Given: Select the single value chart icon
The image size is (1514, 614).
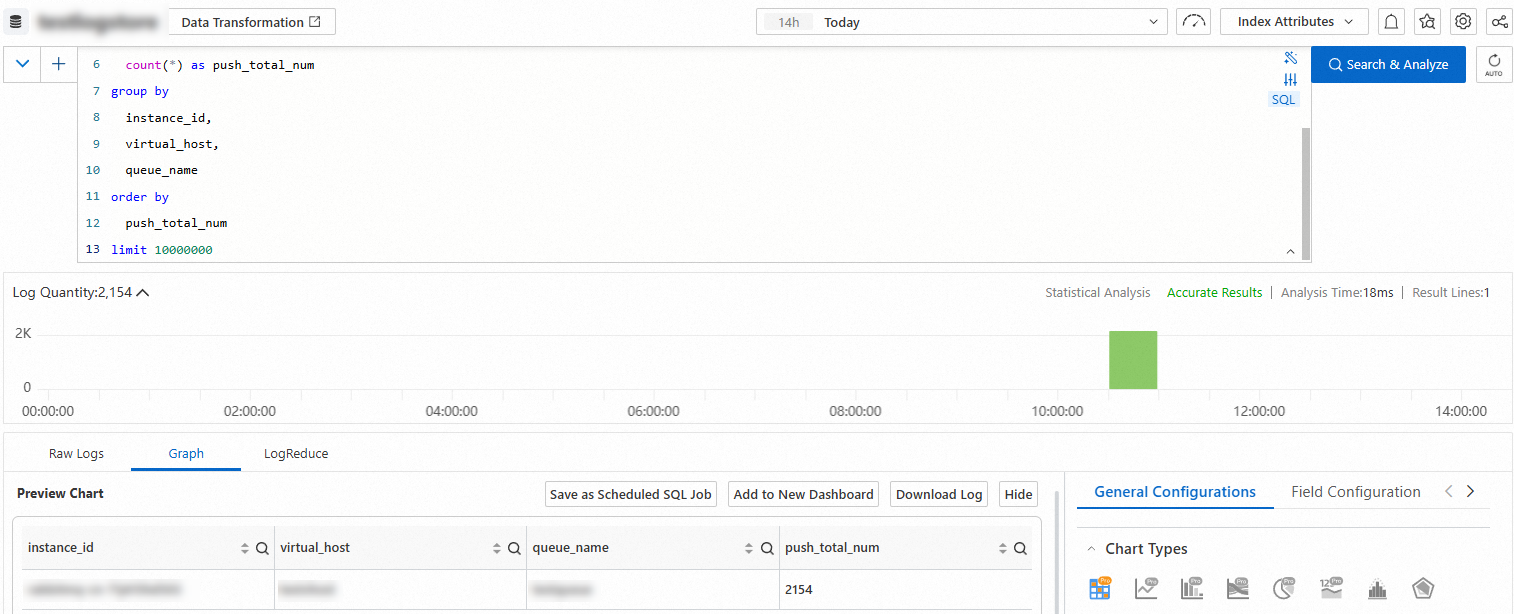Looking at the screenshot, I should point(1331,588).
